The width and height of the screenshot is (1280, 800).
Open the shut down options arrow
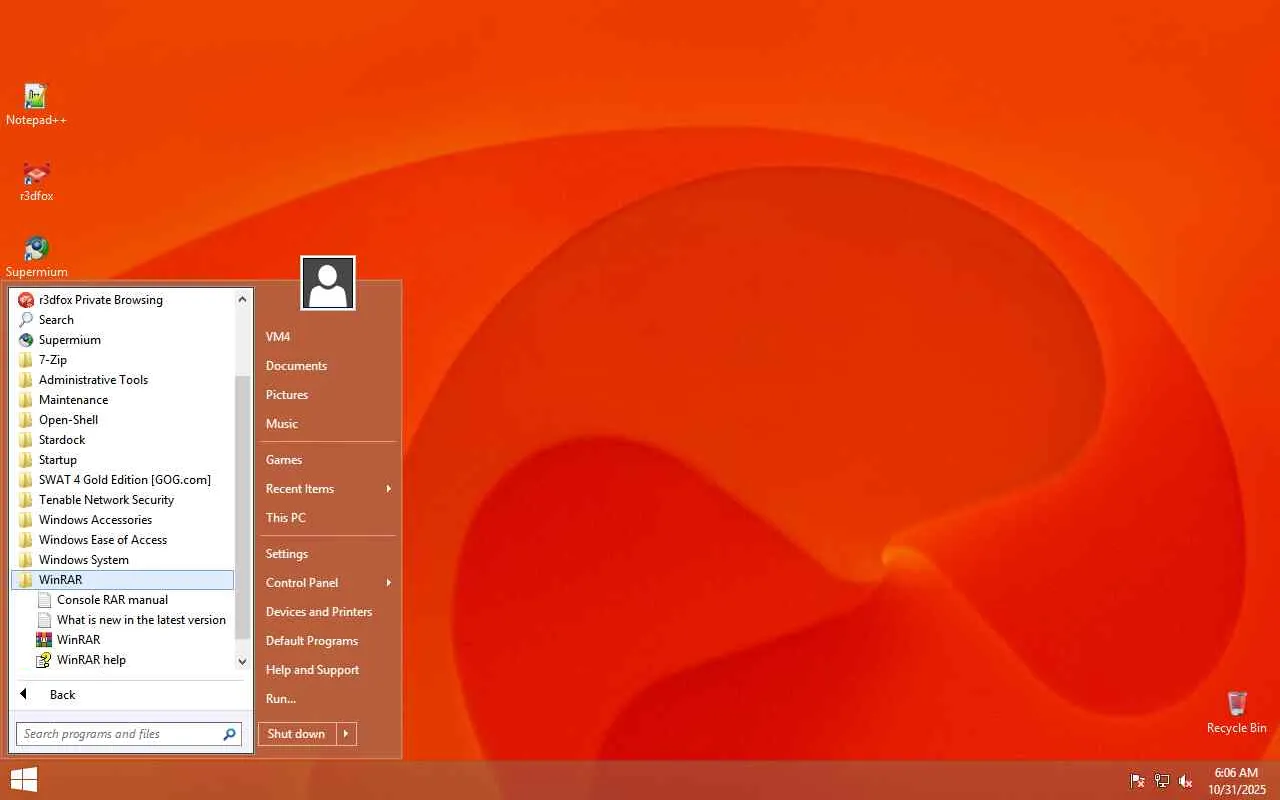coord(346,734)
